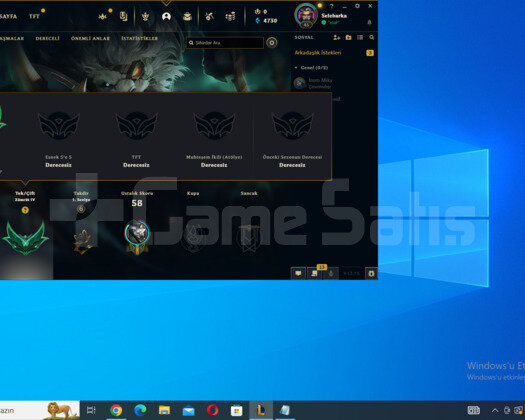Open the Mail app from the taskbar
This screenshot has height=420, width=525.
coord(189,410)
